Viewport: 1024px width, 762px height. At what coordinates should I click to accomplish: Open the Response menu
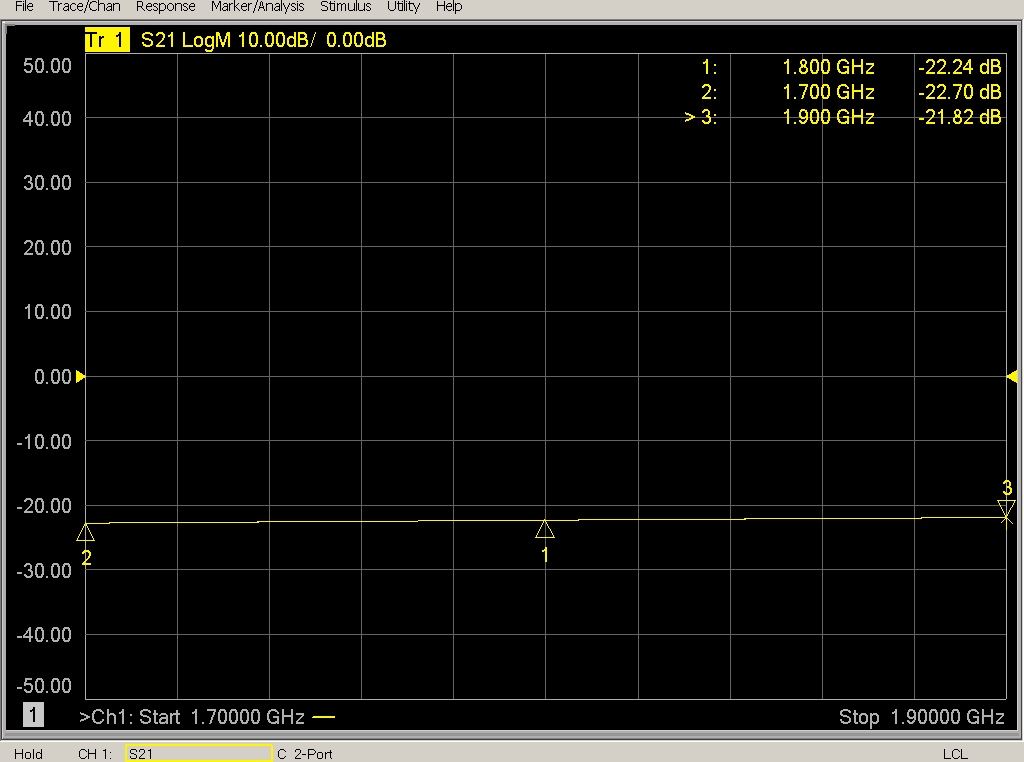click(165, 7)
